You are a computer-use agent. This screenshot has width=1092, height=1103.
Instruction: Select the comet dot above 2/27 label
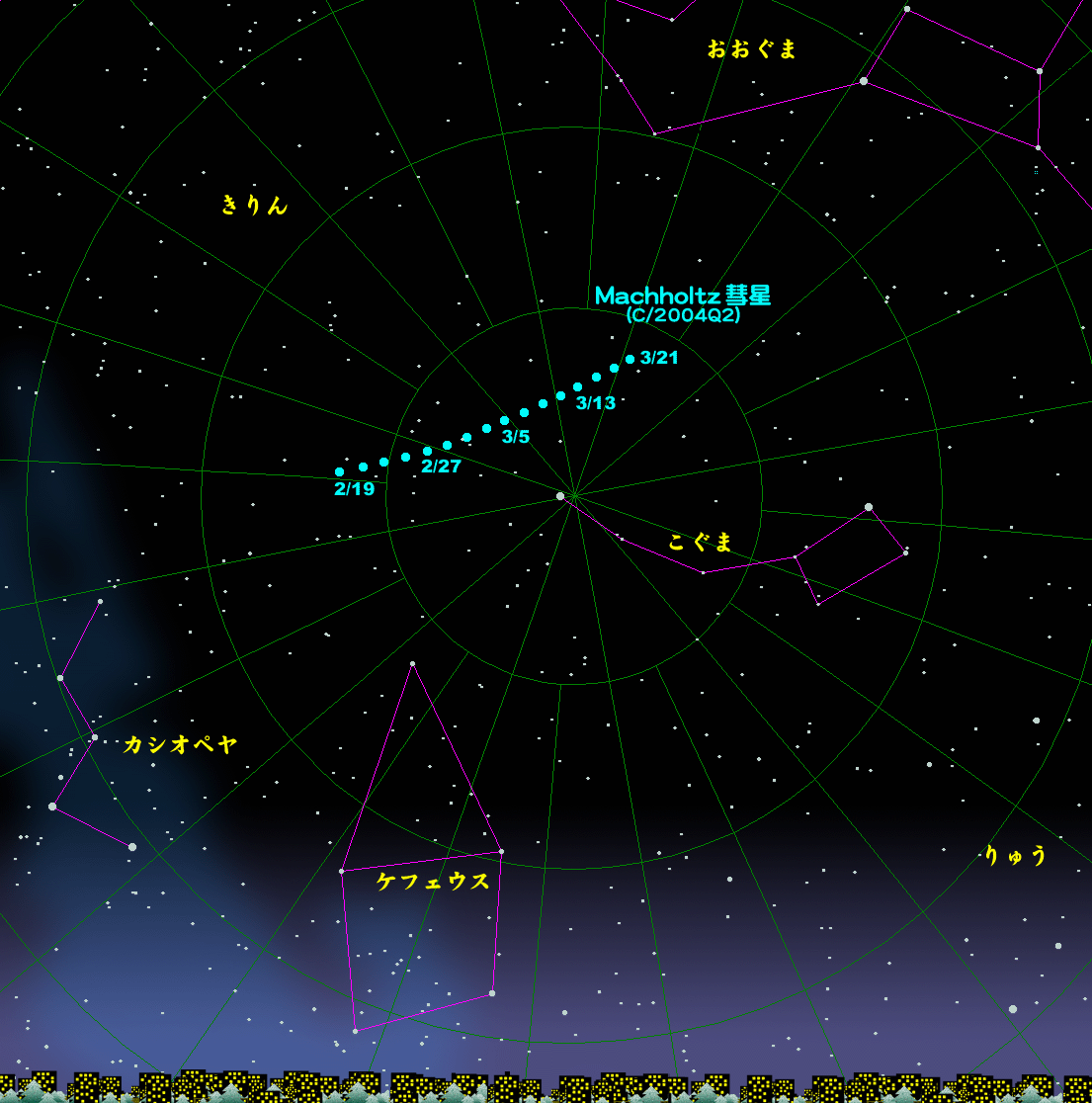click(427, 451)
